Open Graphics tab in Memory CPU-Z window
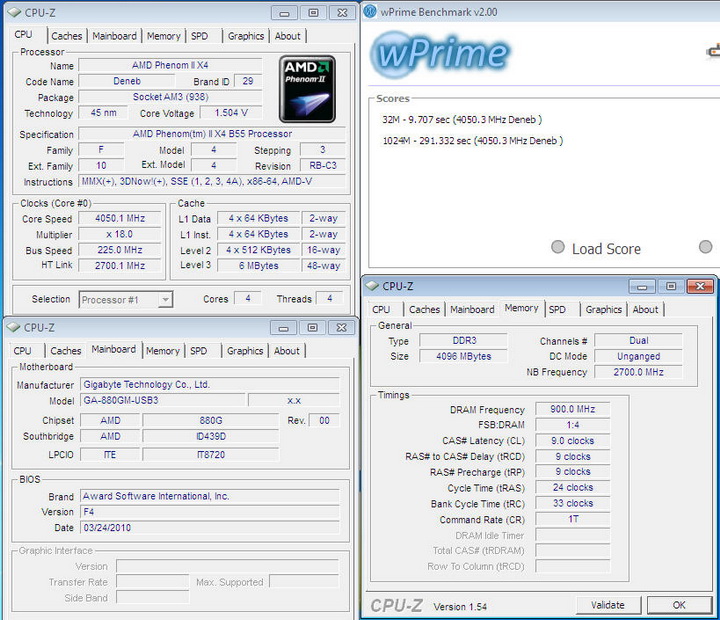This screenshot has width=720, height=620. pos(603,310)
